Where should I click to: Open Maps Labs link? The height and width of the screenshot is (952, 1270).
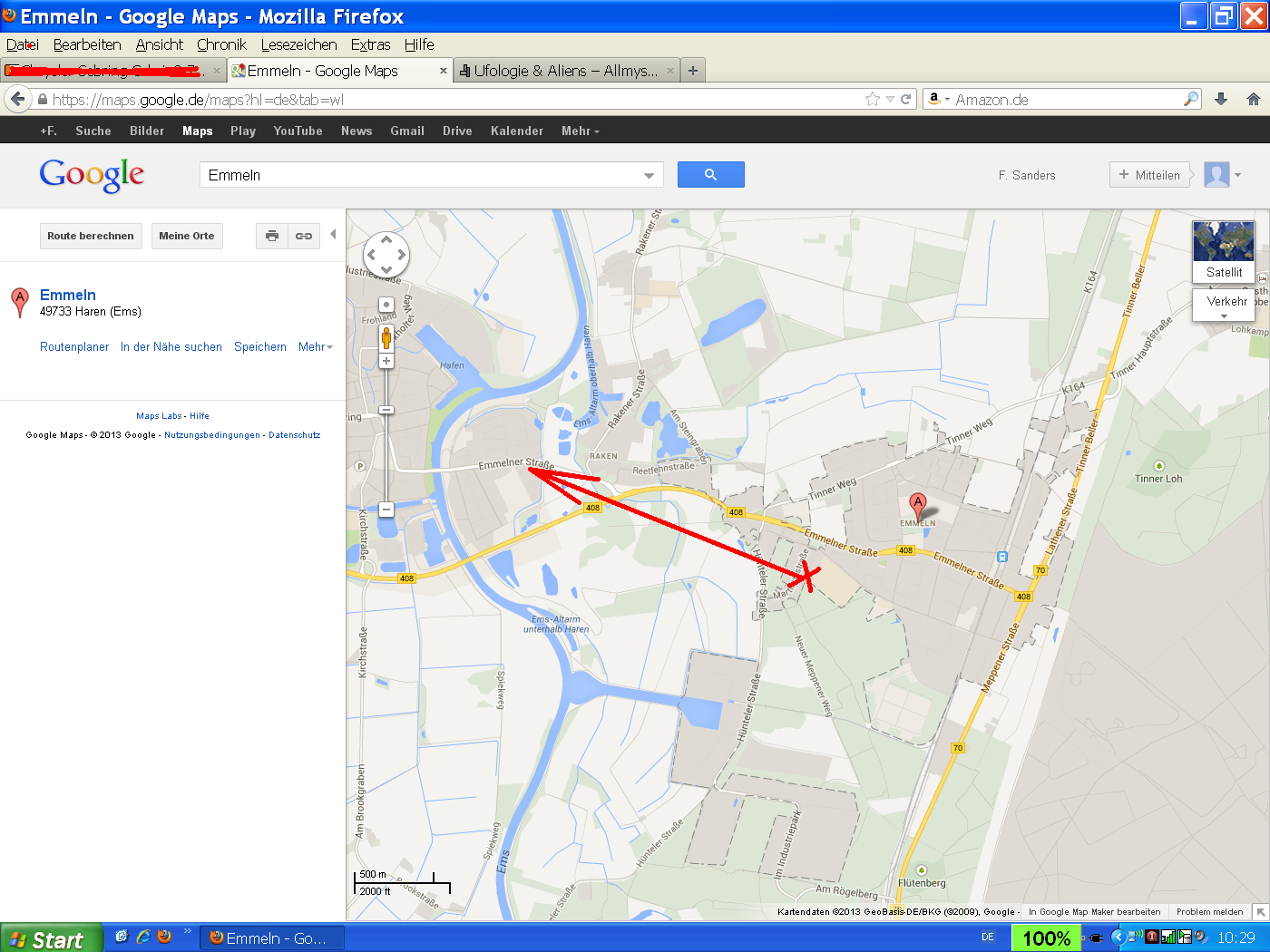pyautogui.click(x=159, y=416)
